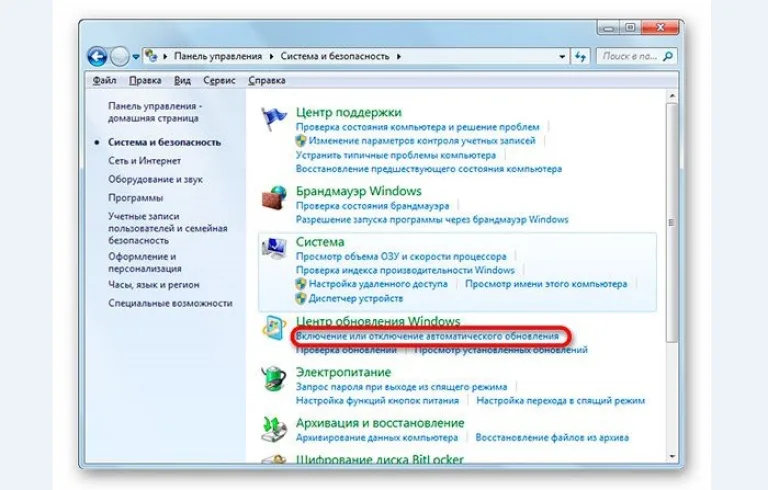Open Проверка состояния брандмауэра link
This screenshot has height=490, width=768.
pos(372,206)
